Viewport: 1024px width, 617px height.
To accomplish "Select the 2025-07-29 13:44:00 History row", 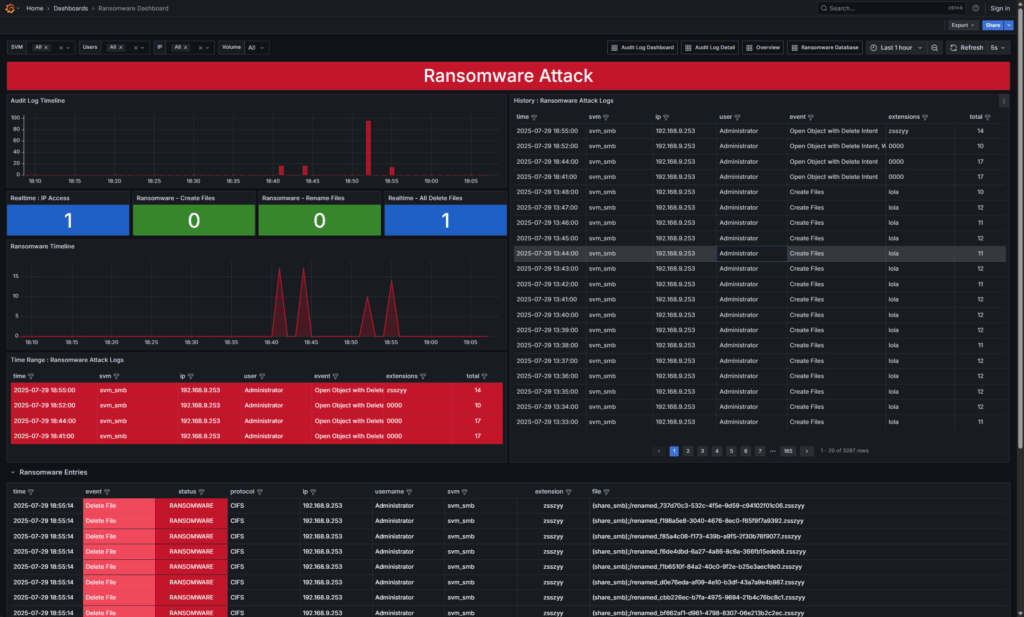I will coord(760,254).
